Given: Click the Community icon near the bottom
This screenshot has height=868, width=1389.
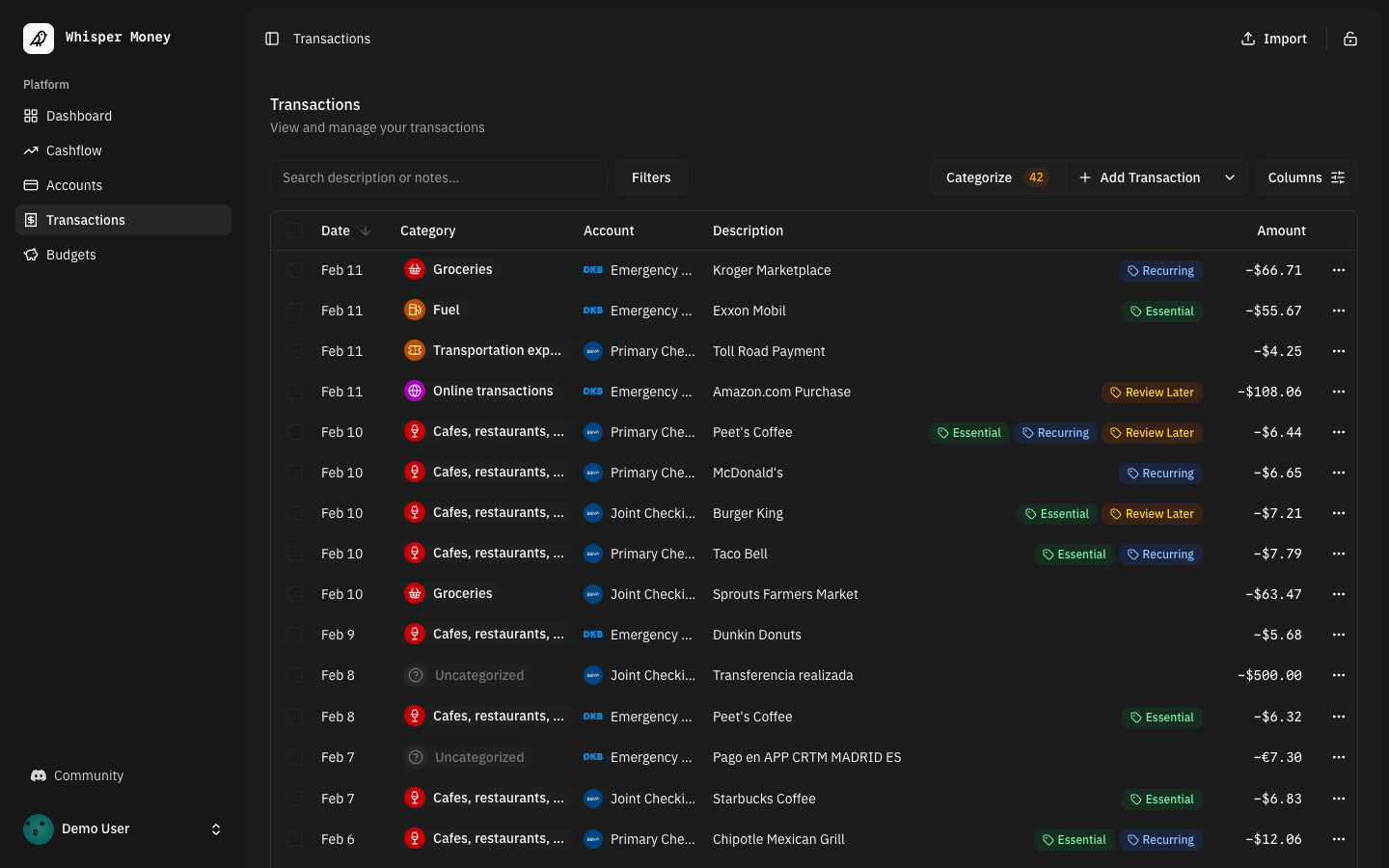Looking at the screenshot, I should click(39, 775).
